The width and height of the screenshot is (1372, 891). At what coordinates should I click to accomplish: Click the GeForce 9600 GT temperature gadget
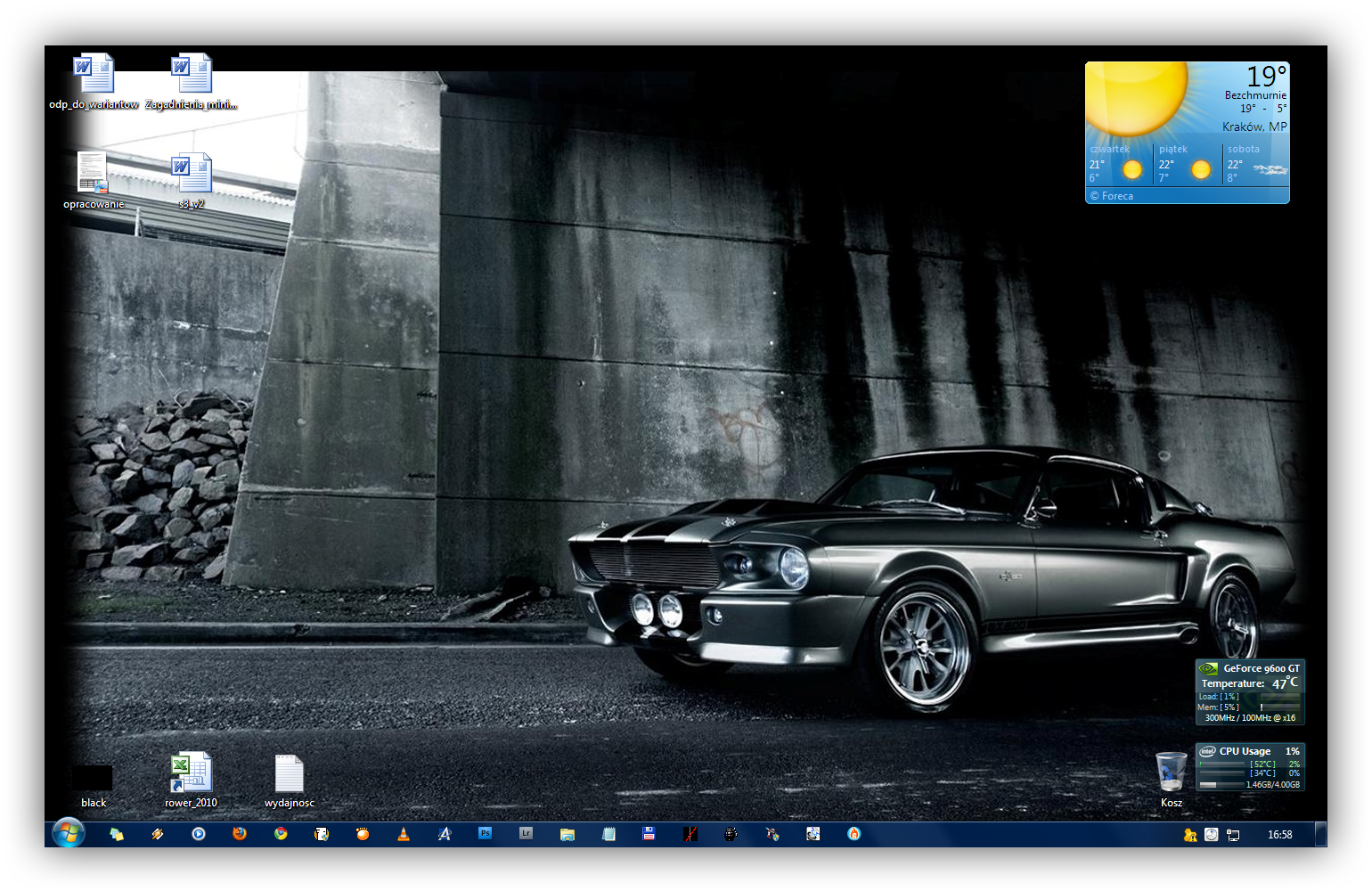point(1250,692)
